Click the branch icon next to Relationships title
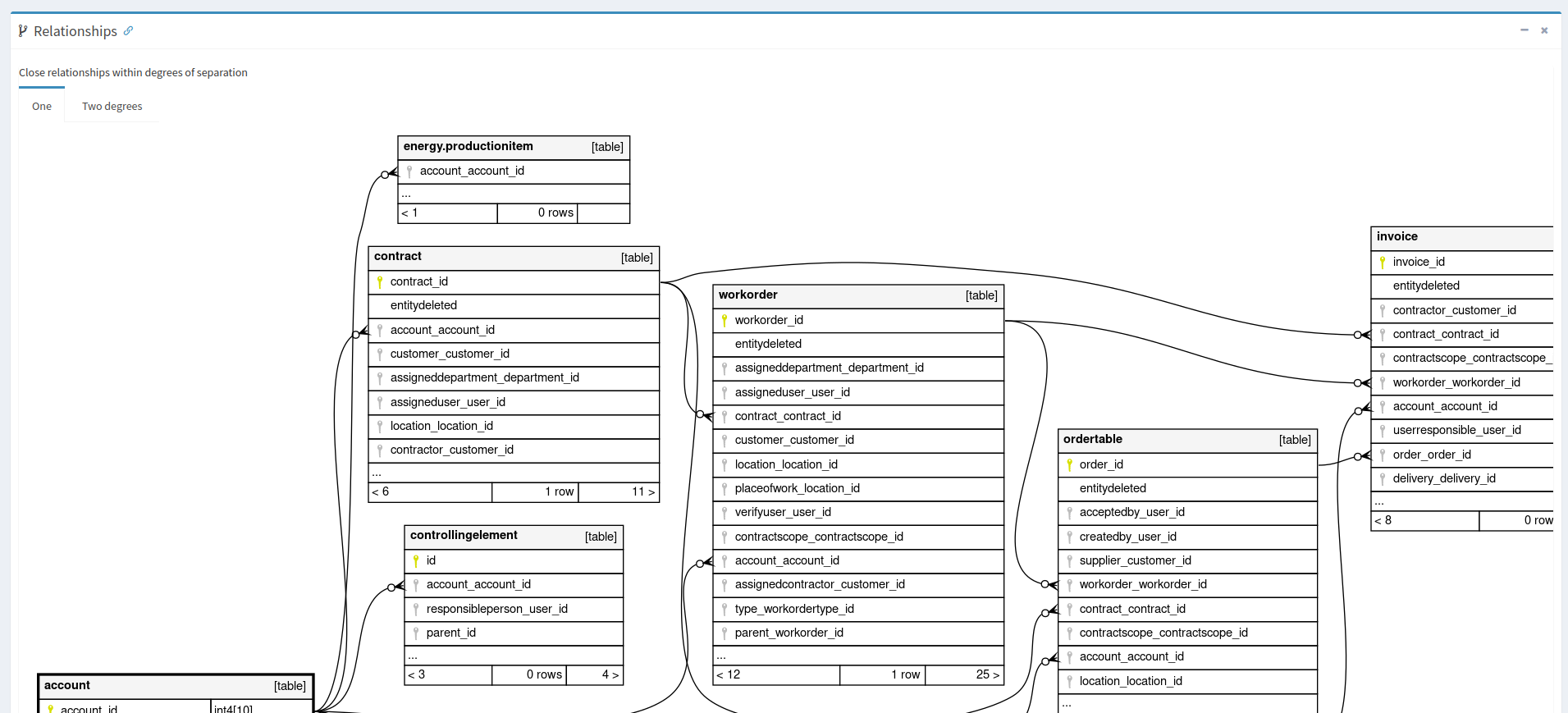The width and height of the screenshot is (1568, 713). (x=23, y=31)
